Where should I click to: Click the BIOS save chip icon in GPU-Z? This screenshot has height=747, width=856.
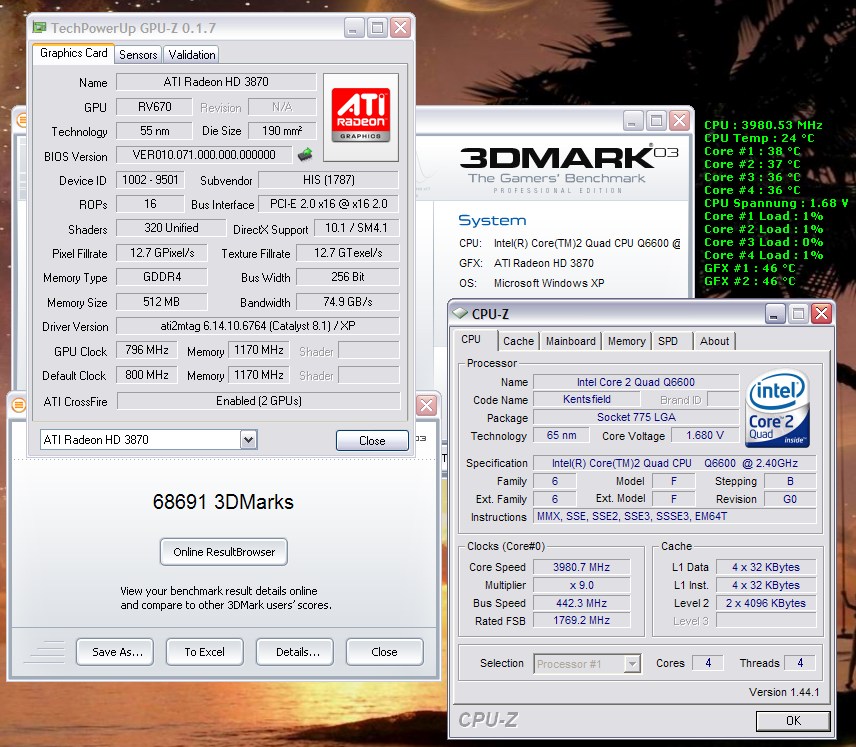(305, 155)
